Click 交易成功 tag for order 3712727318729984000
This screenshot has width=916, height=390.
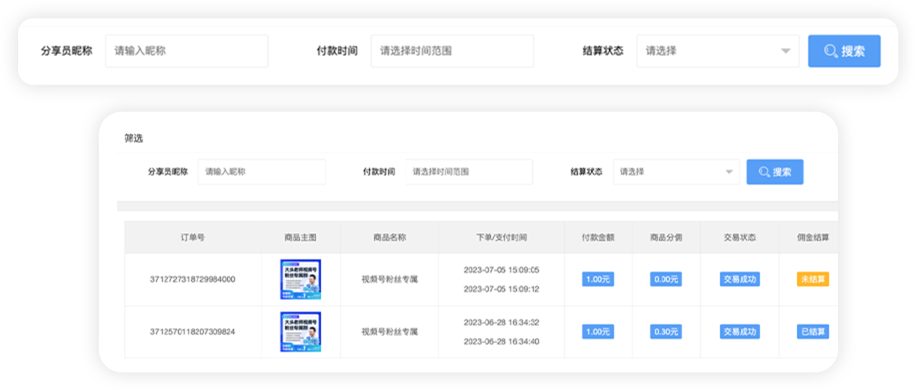pos(740,279)
